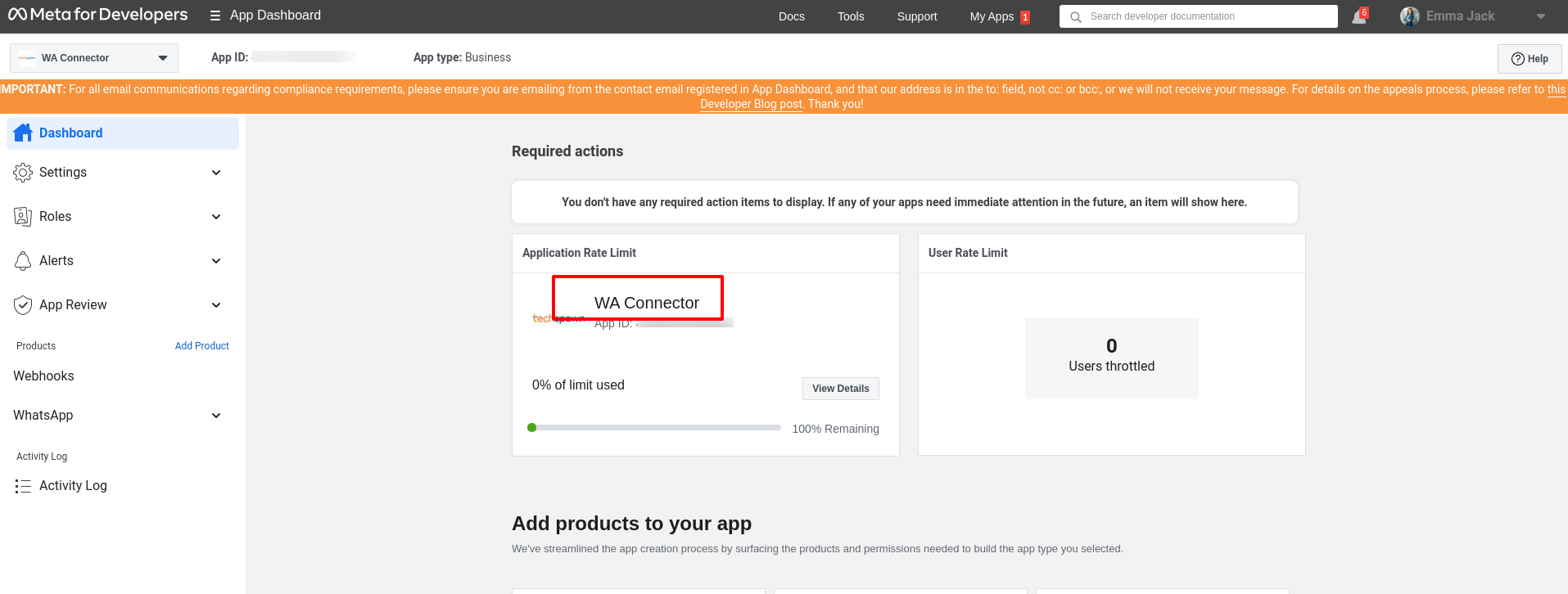Click the Search developer documentation field
Image resolution: width=1568 pixels, height=594 pixels.
[x=1204, y=16]
